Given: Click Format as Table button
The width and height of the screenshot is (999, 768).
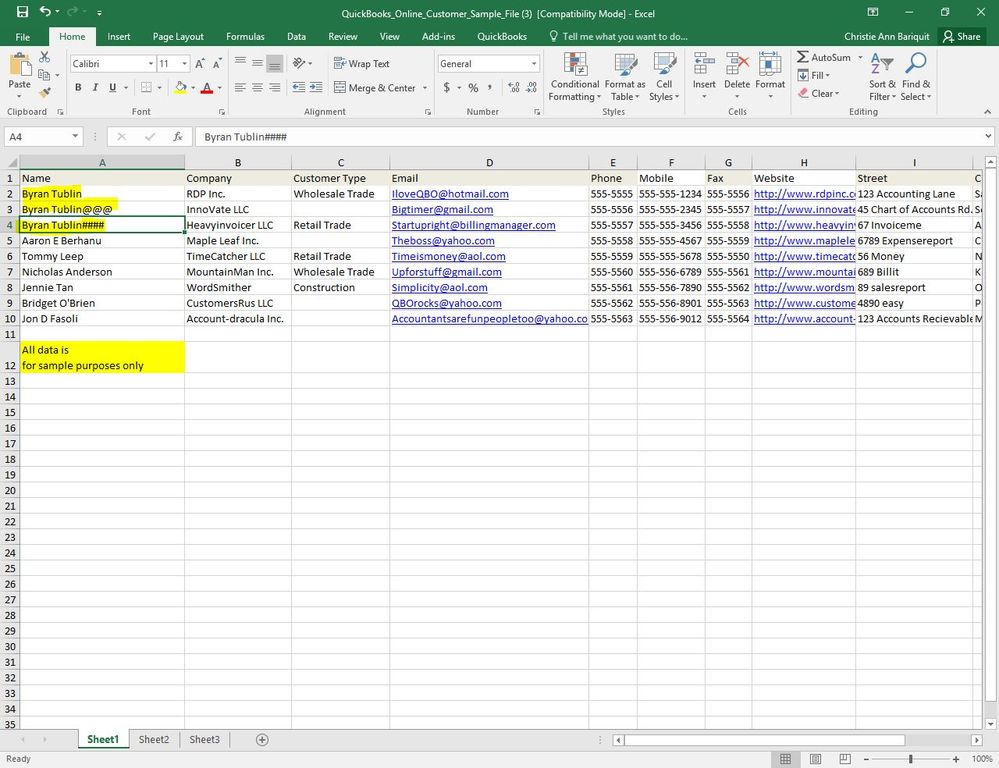Looking at the screenshot, I should [x=625, y=77].
